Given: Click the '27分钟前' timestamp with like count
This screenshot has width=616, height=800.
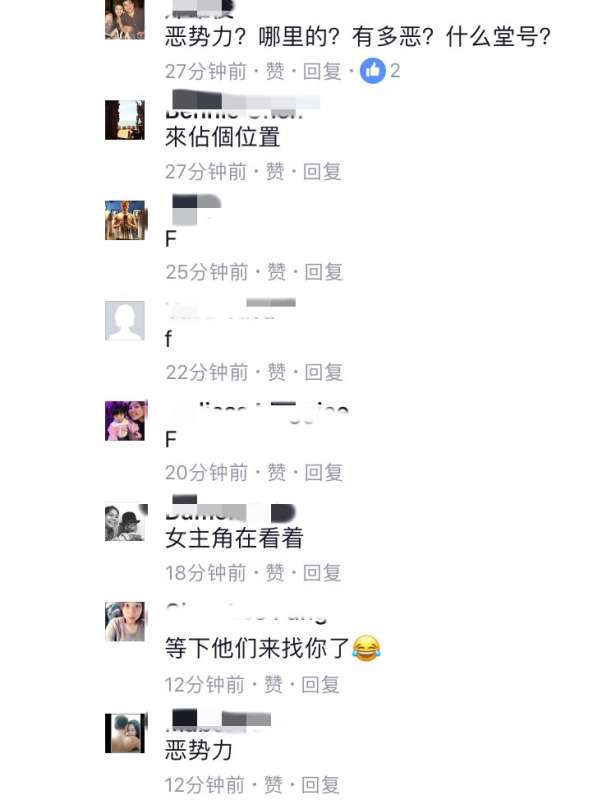Looking at the screenshot, I should pyautogui.click(x=206, y=71).
